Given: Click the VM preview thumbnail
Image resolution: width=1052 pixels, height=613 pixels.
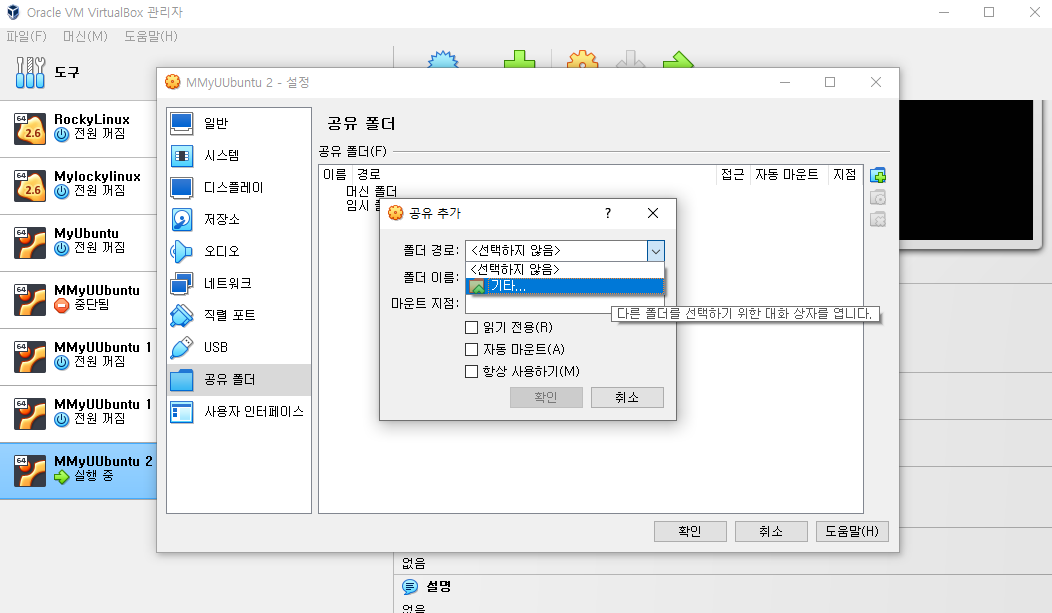Looking at the screenshot, I should pyautogui.click(x=966, y=170).
